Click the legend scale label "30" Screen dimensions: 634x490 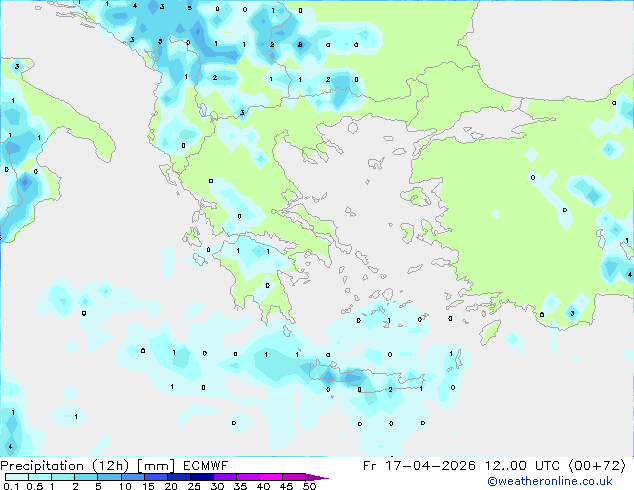pyautogui.click(x=217, y=486)
